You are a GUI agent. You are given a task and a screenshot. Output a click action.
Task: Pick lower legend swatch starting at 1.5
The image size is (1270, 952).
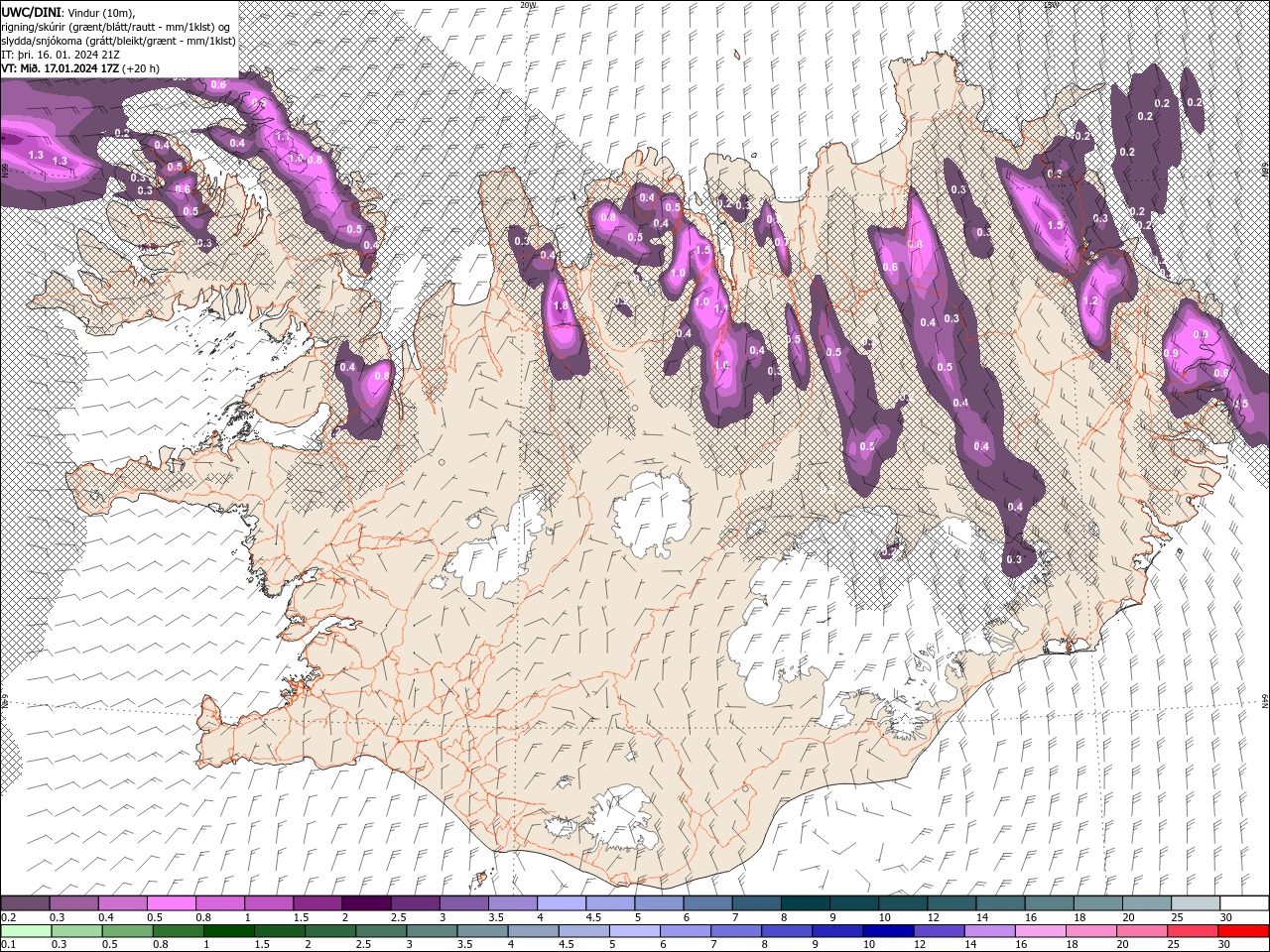[x=279, y=931]
